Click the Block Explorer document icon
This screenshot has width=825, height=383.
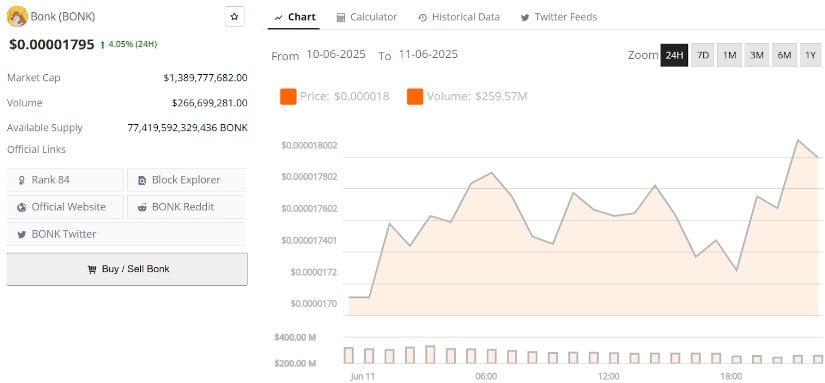pyautogui.click(x=142, y=180)
